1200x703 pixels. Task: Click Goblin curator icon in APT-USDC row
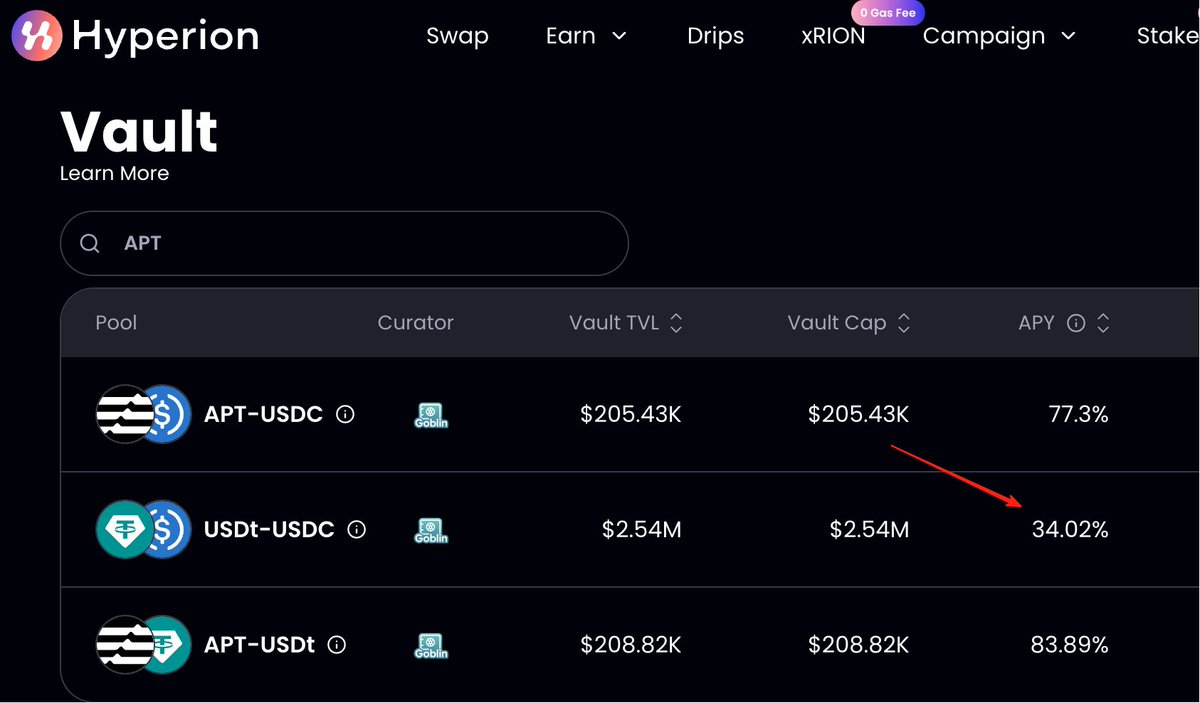pos(431,415)
